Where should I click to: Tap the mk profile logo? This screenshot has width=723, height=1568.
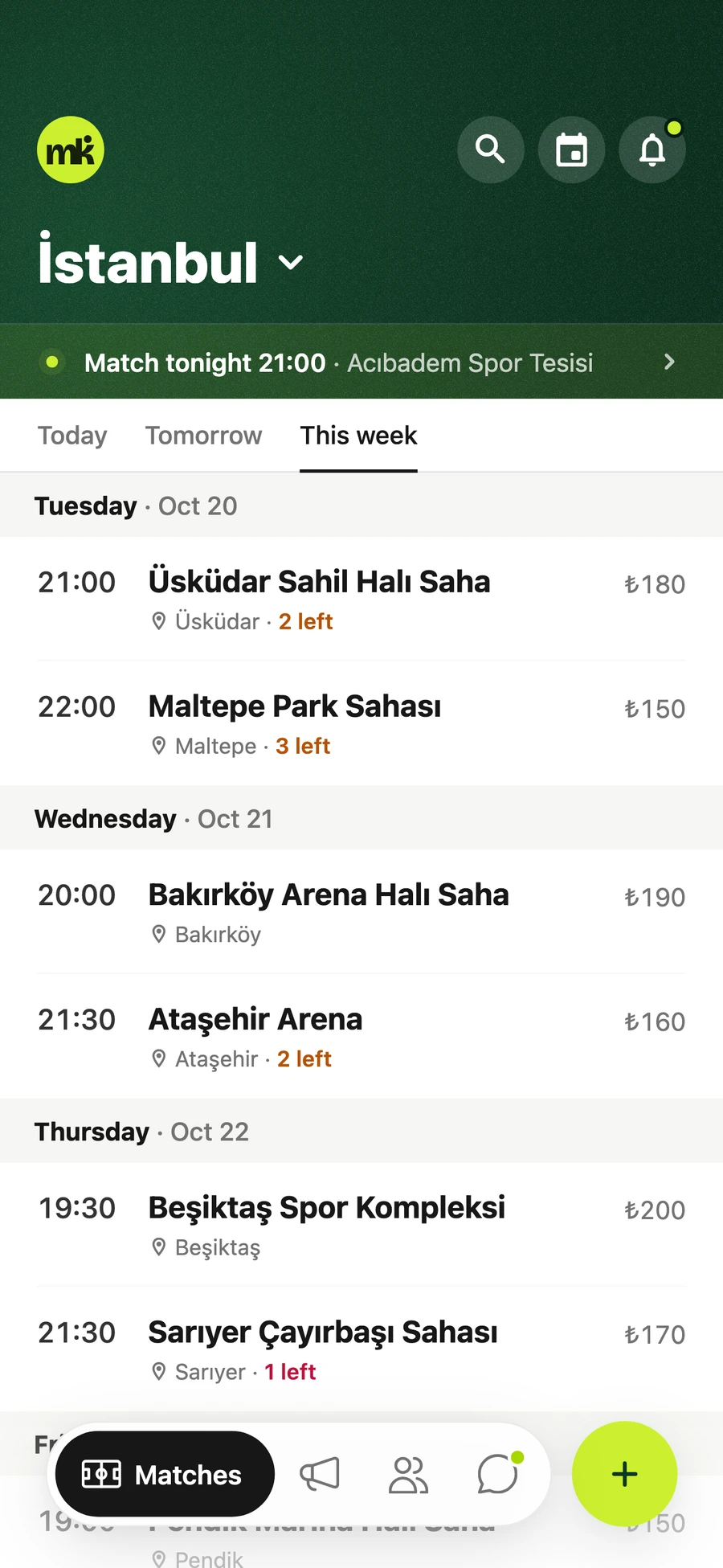71,149
